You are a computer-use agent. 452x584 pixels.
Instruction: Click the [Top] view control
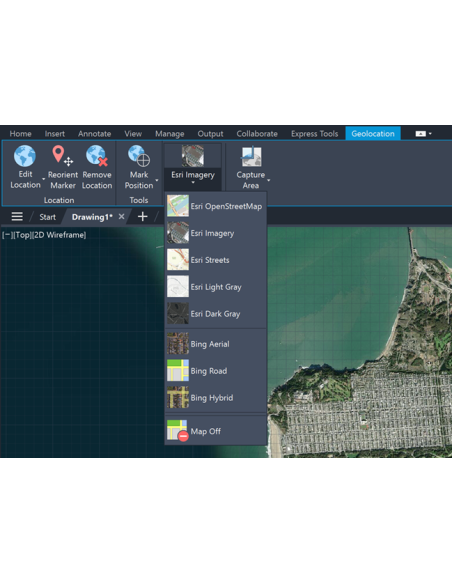coord(22,235)
